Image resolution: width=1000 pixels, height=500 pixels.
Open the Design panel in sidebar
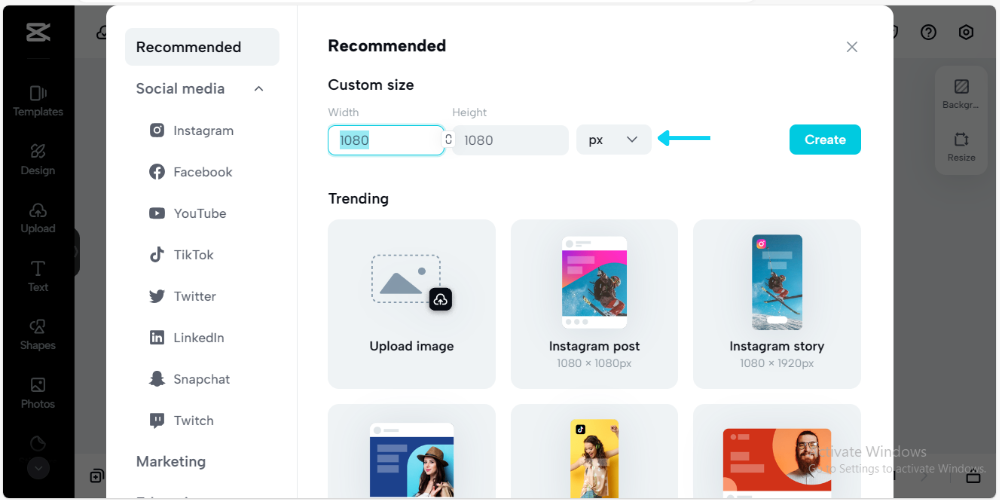pos(38,158)
